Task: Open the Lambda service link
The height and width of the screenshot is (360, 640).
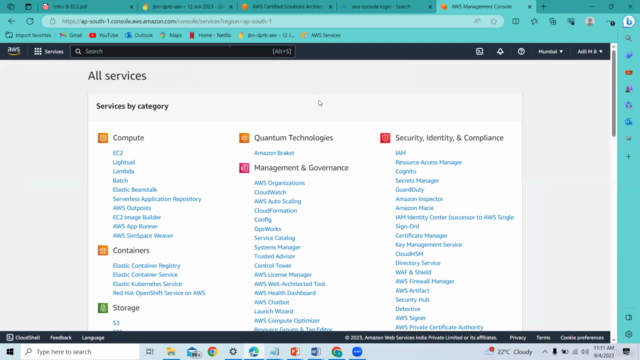Action: tap(123, 171)
